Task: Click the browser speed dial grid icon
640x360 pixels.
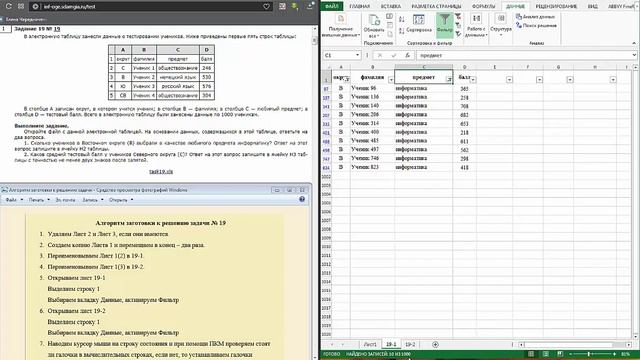Action: pos(21,6)
